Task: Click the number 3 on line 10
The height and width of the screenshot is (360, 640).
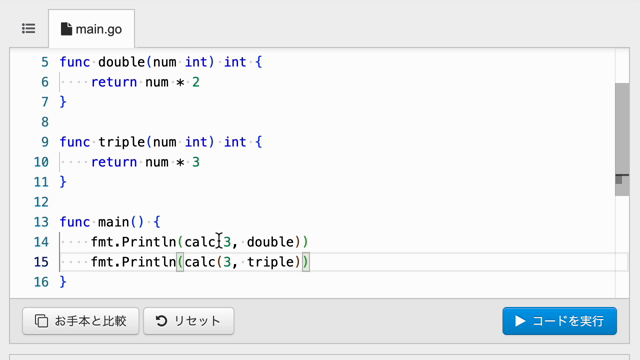Action: point(196,162)
